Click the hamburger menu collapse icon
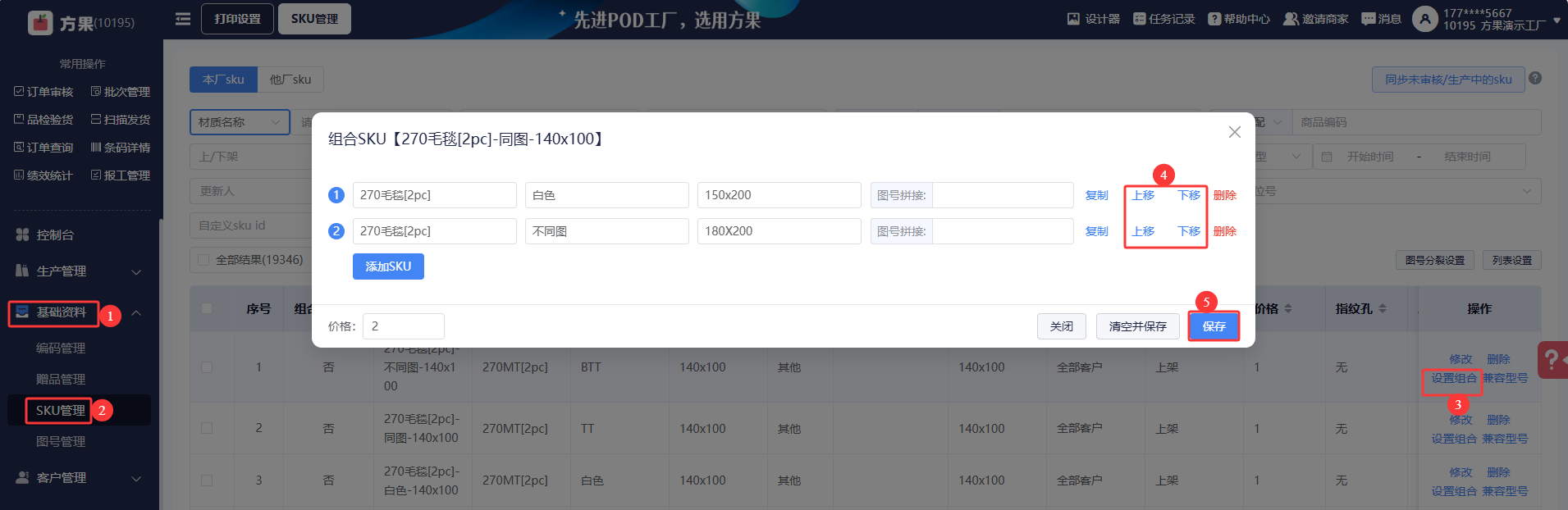 pyautogui.click(x=183, y=19)
